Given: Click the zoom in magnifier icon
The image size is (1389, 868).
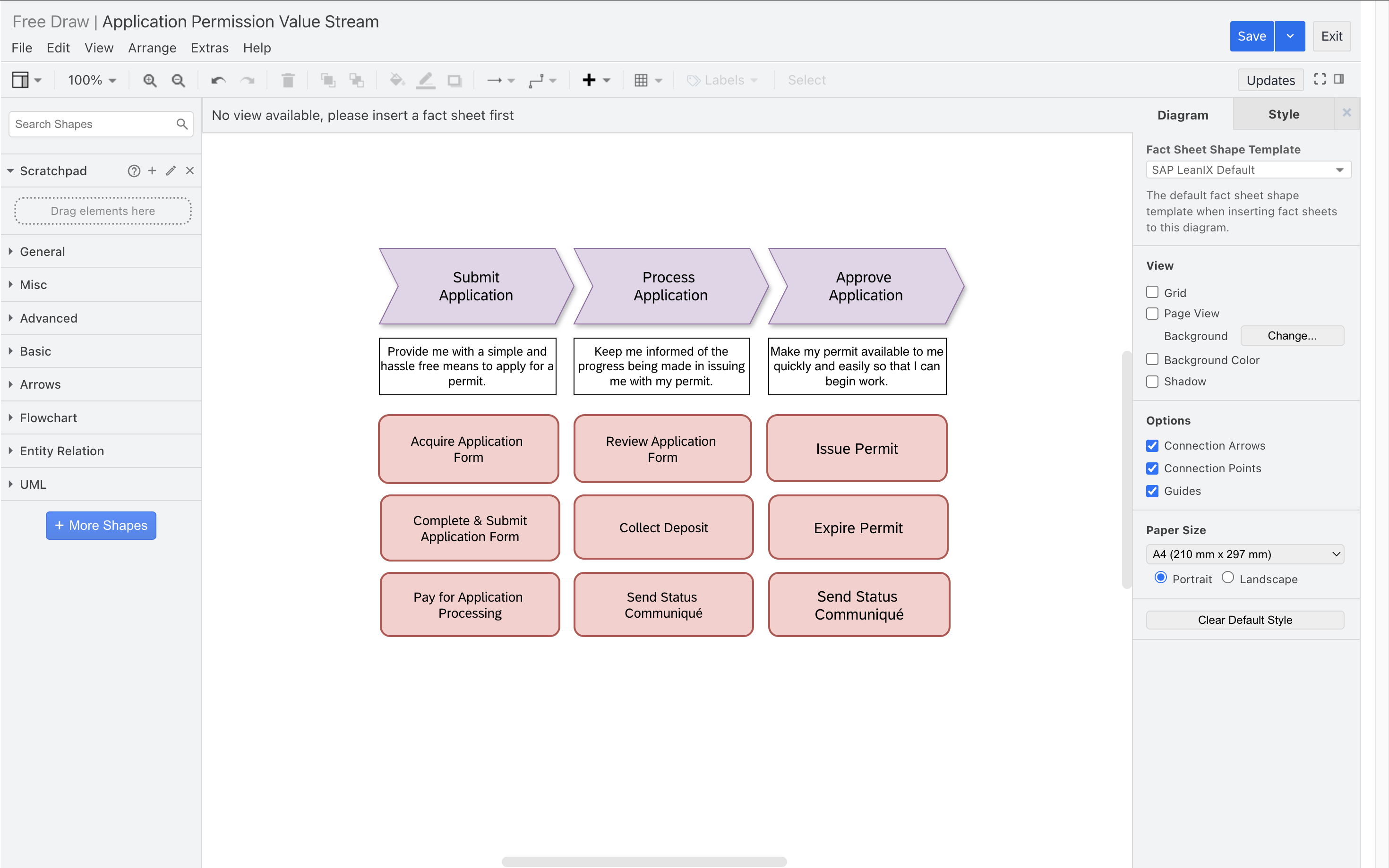Looking at the screenshot, I should tap(150, 80).
